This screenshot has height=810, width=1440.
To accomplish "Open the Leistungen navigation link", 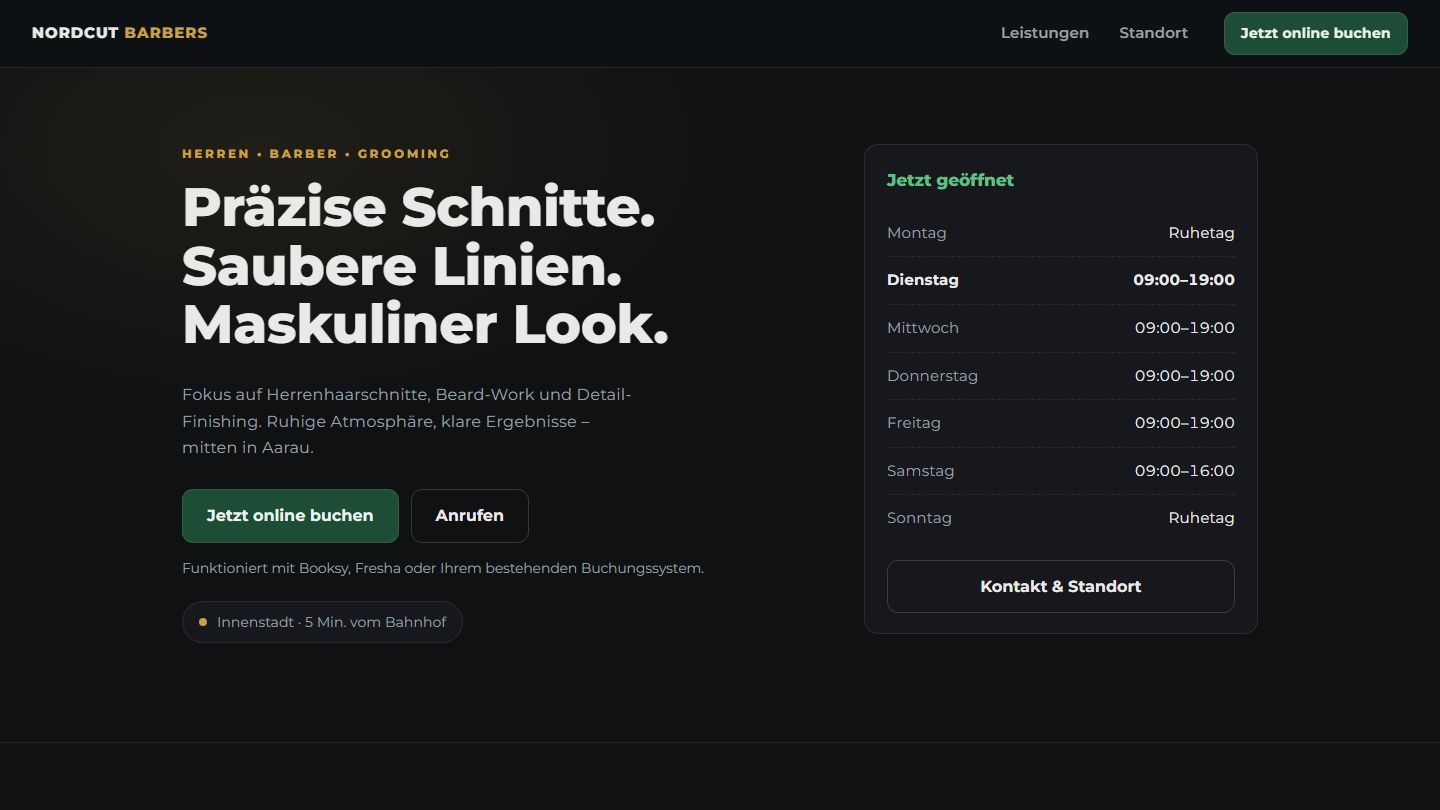I will [1045, 33].
